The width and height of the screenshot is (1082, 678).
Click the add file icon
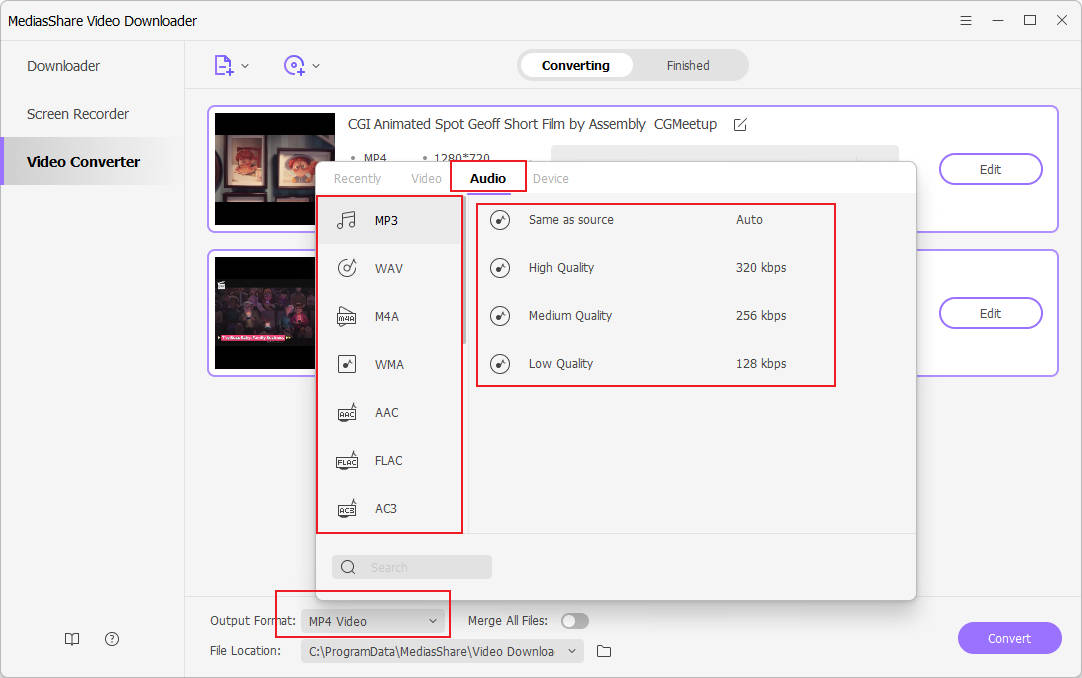224,66
